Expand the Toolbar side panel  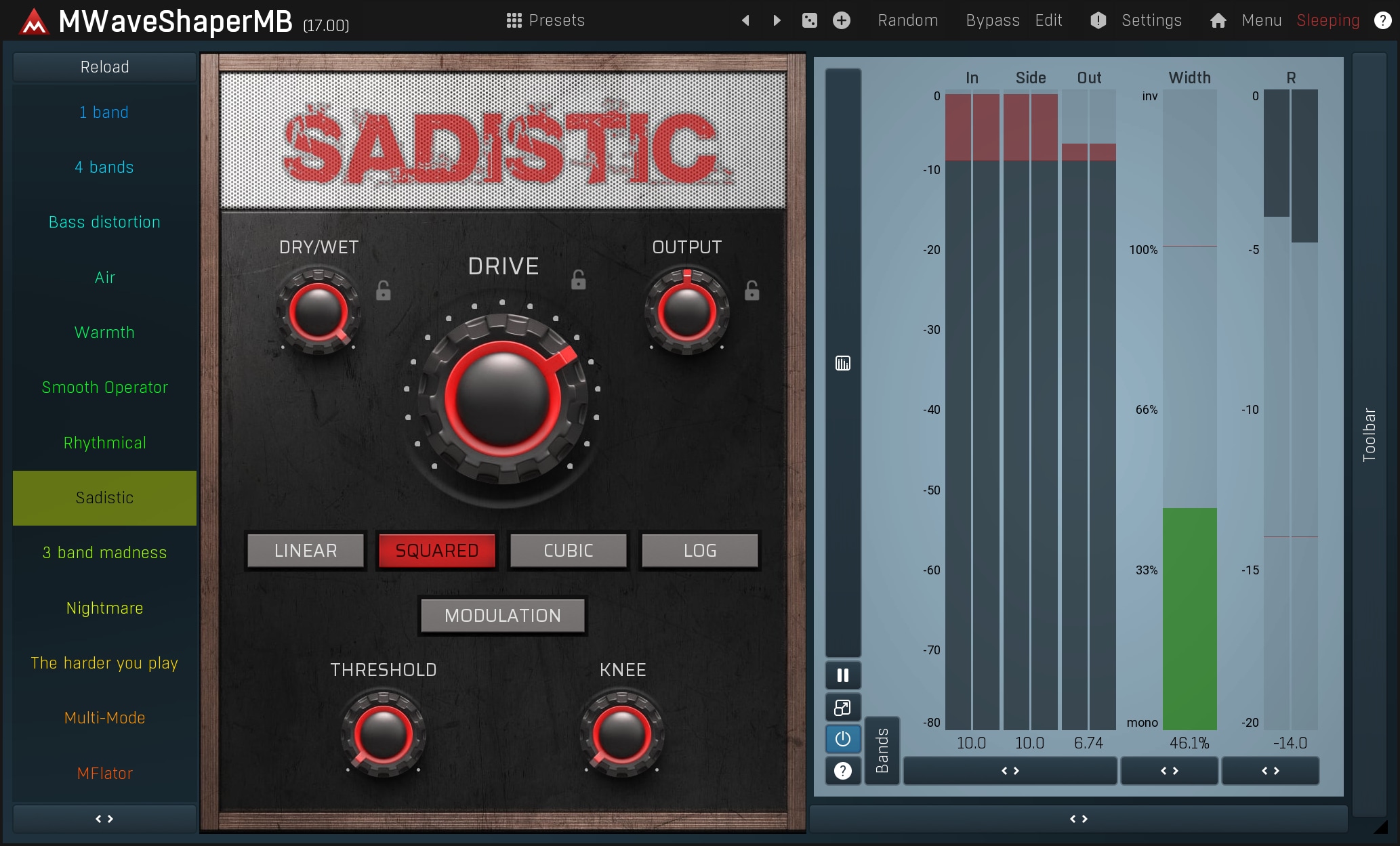point(1369,433)
